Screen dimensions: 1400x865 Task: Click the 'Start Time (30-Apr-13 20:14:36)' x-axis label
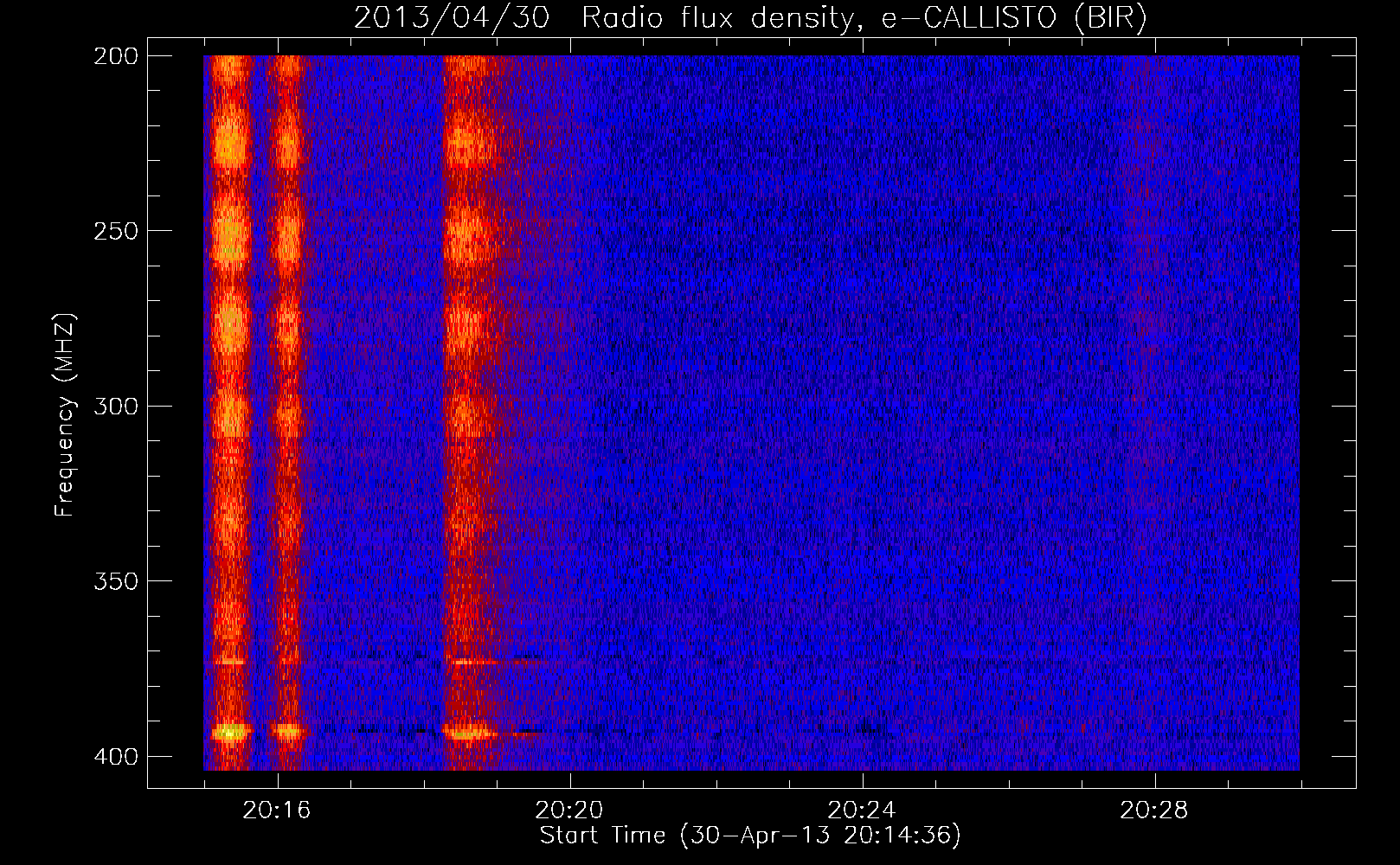point(750,836)
